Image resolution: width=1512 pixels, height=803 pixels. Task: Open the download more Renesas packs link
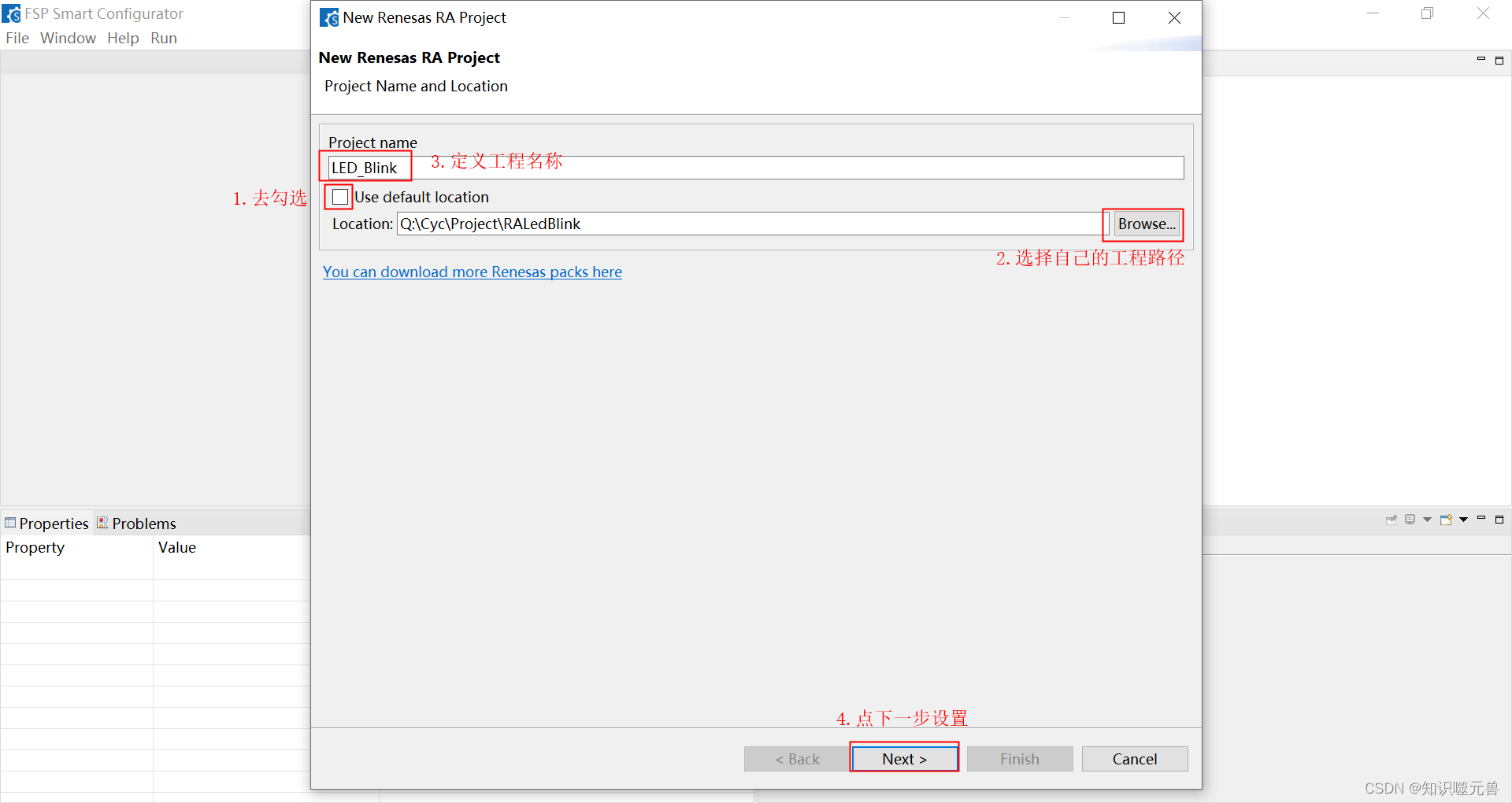coord(472,272)
